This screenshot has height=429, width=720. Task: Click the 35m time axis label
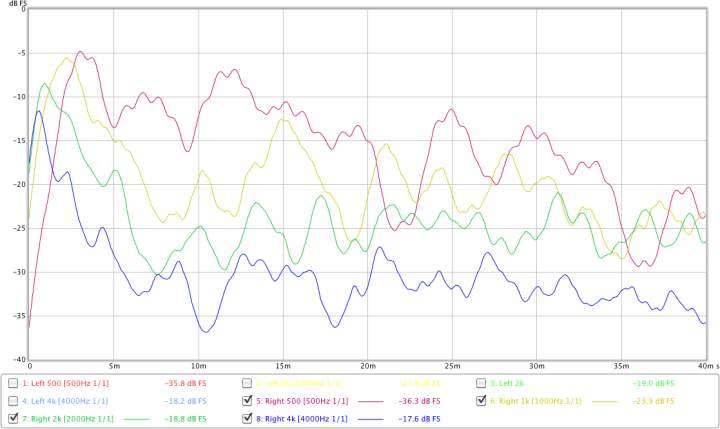click(621, 366)
